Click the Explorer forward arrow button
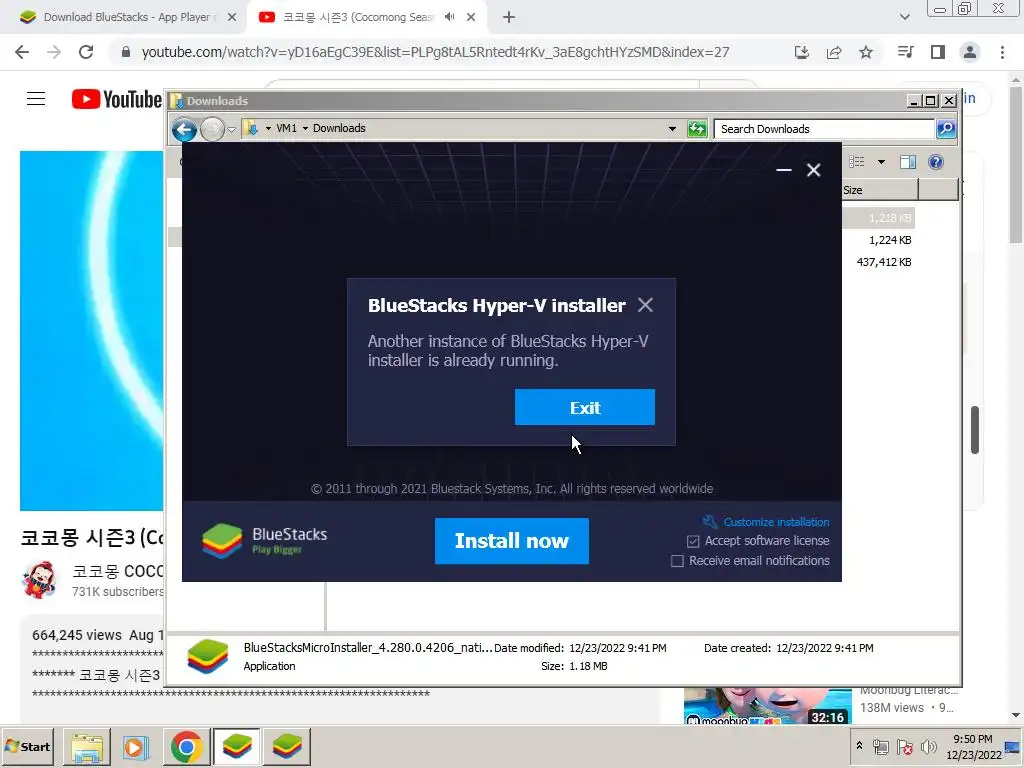The width and height of the screenshot is (1024, 768). [212, 129]
